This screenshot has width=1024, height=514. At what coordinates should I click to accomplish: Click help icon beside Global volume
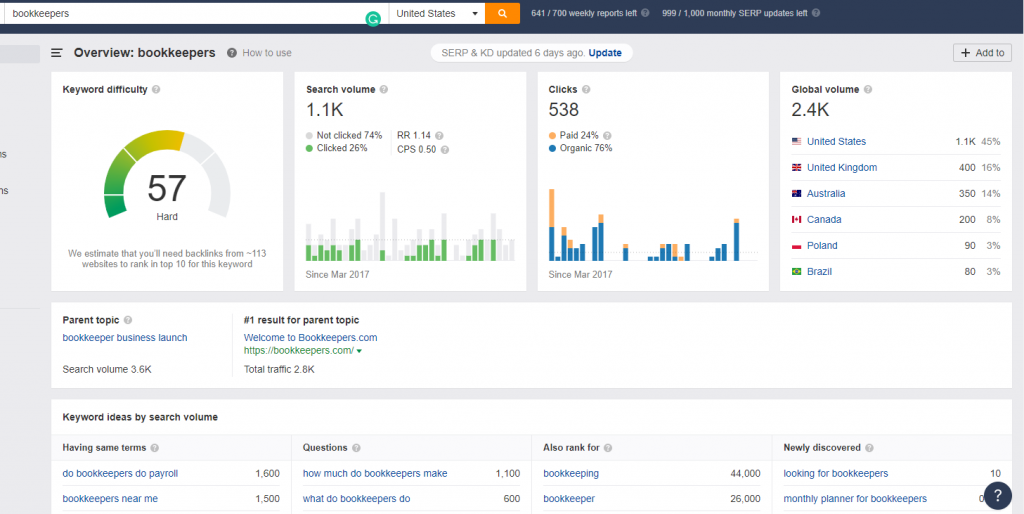pos(867,89)
